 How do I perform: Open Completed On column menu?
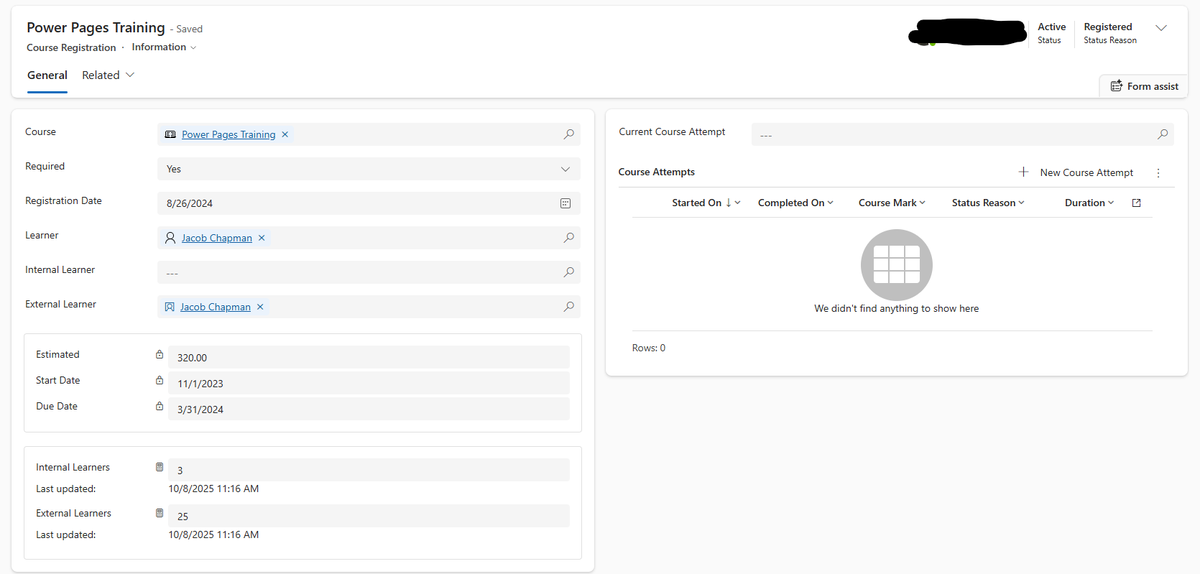tap(795, 203)
